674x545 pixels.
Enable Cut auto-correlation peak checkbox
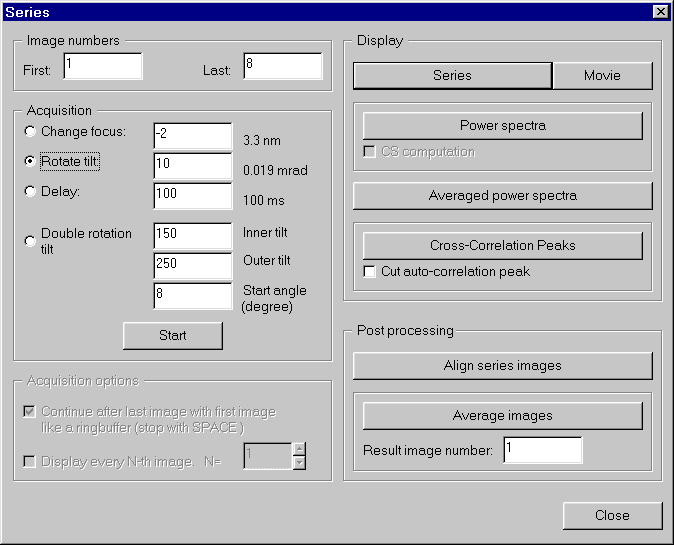[x=370, y=271]
